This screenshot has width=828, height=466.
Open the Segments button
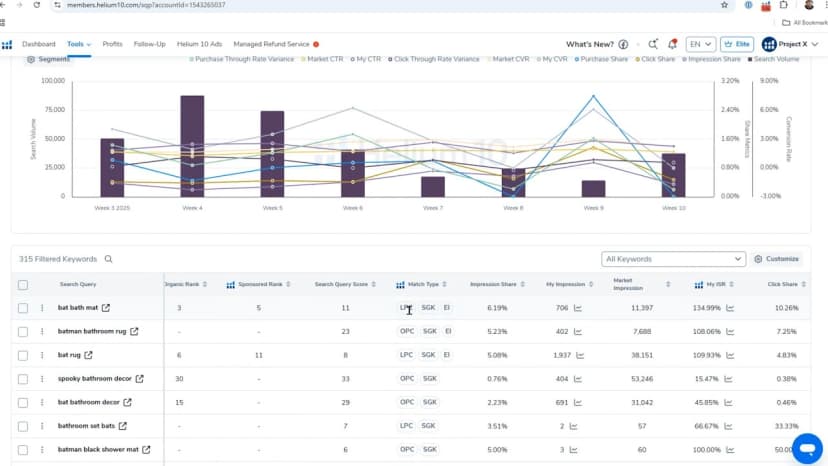coord(48,59)
